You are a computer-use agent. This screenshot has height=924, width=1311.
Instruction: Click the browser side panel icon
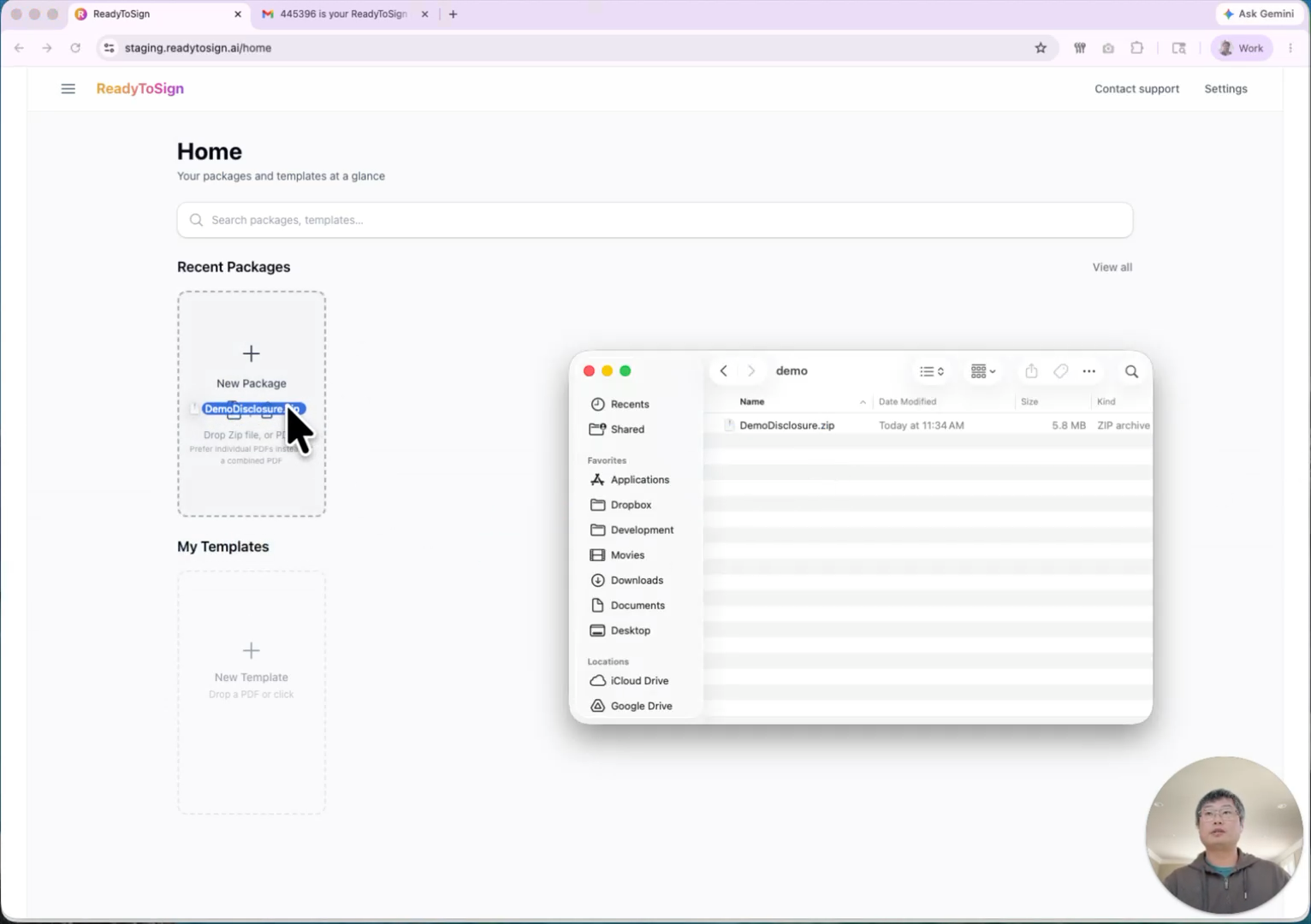tap(1178, 48)
